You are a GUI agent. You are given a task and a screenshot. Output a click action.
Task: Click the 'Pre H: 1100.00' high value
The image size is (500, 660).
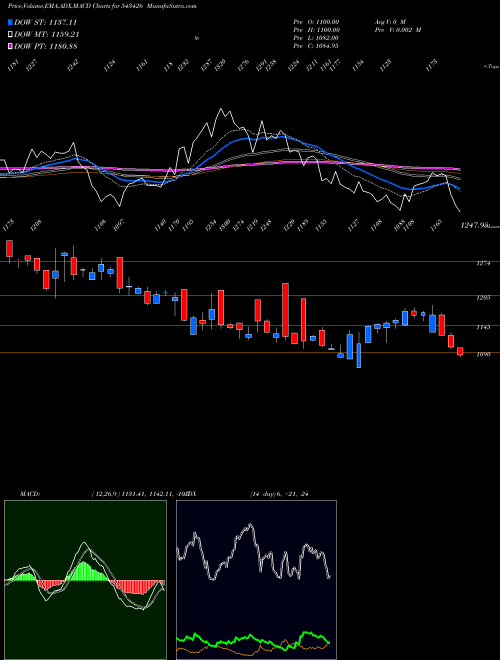click(x=316, y=29)
